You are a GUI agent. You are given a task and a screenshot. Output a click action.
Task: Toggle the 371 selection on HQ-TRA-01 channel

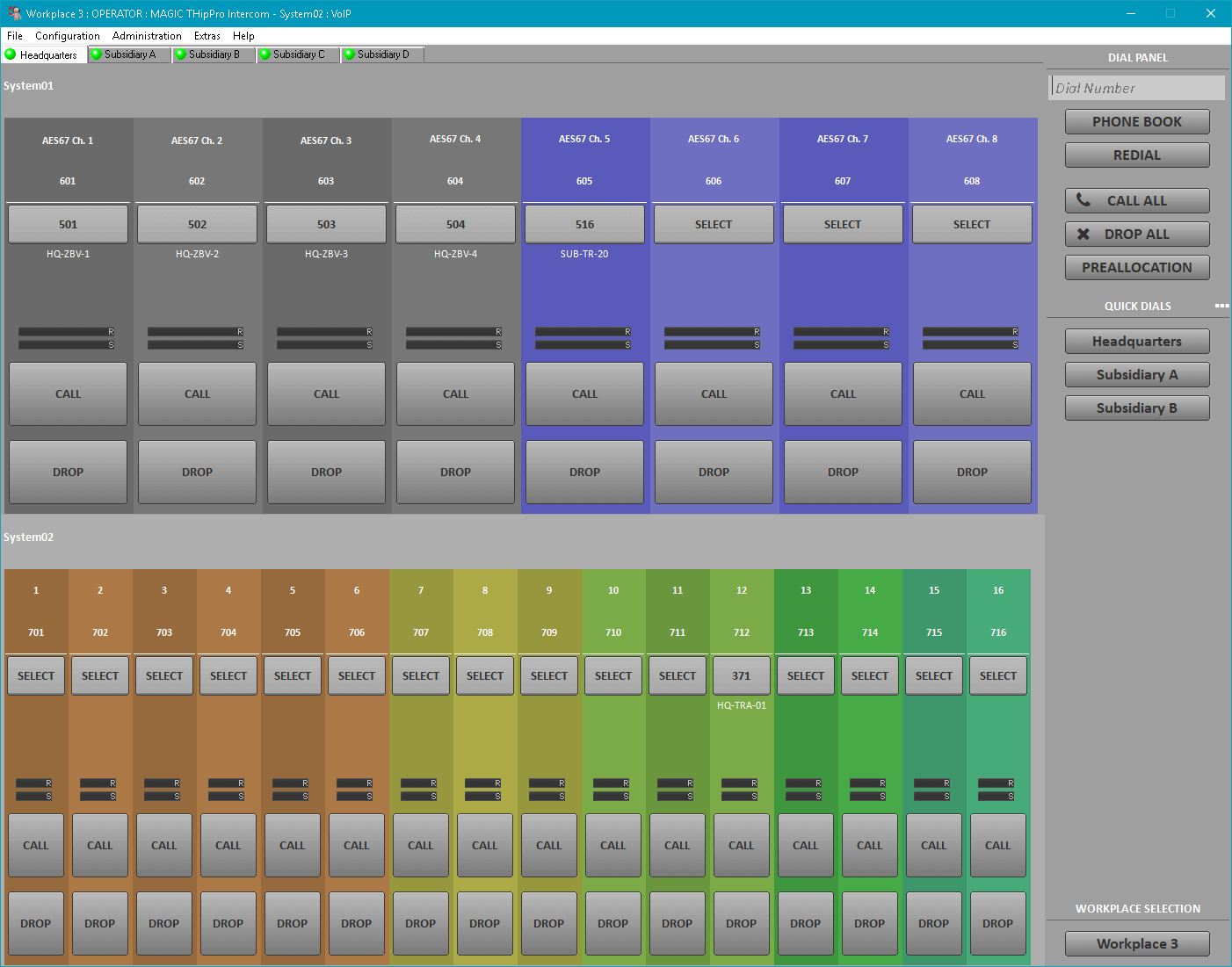(x=741, y=675)
